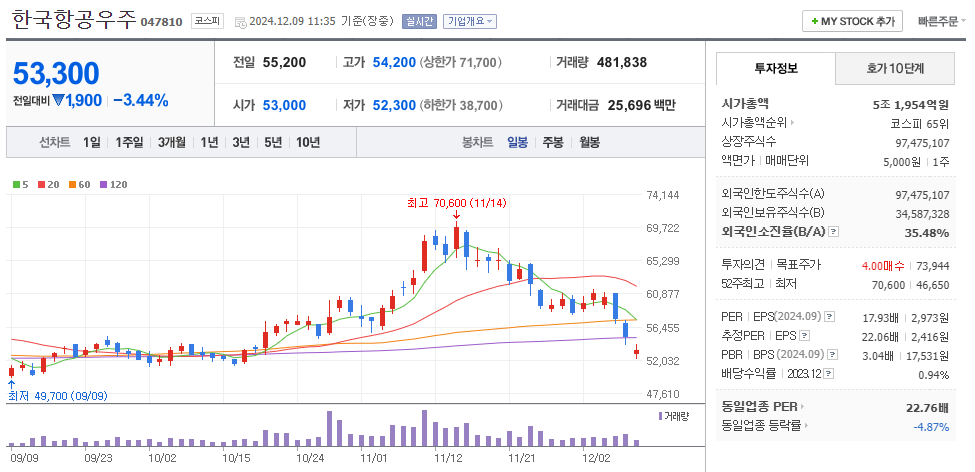This screenshot has width=975, height=472.
Task: Click the 동일업종 등락률 value -4.87%
Action: click(931, 427)
